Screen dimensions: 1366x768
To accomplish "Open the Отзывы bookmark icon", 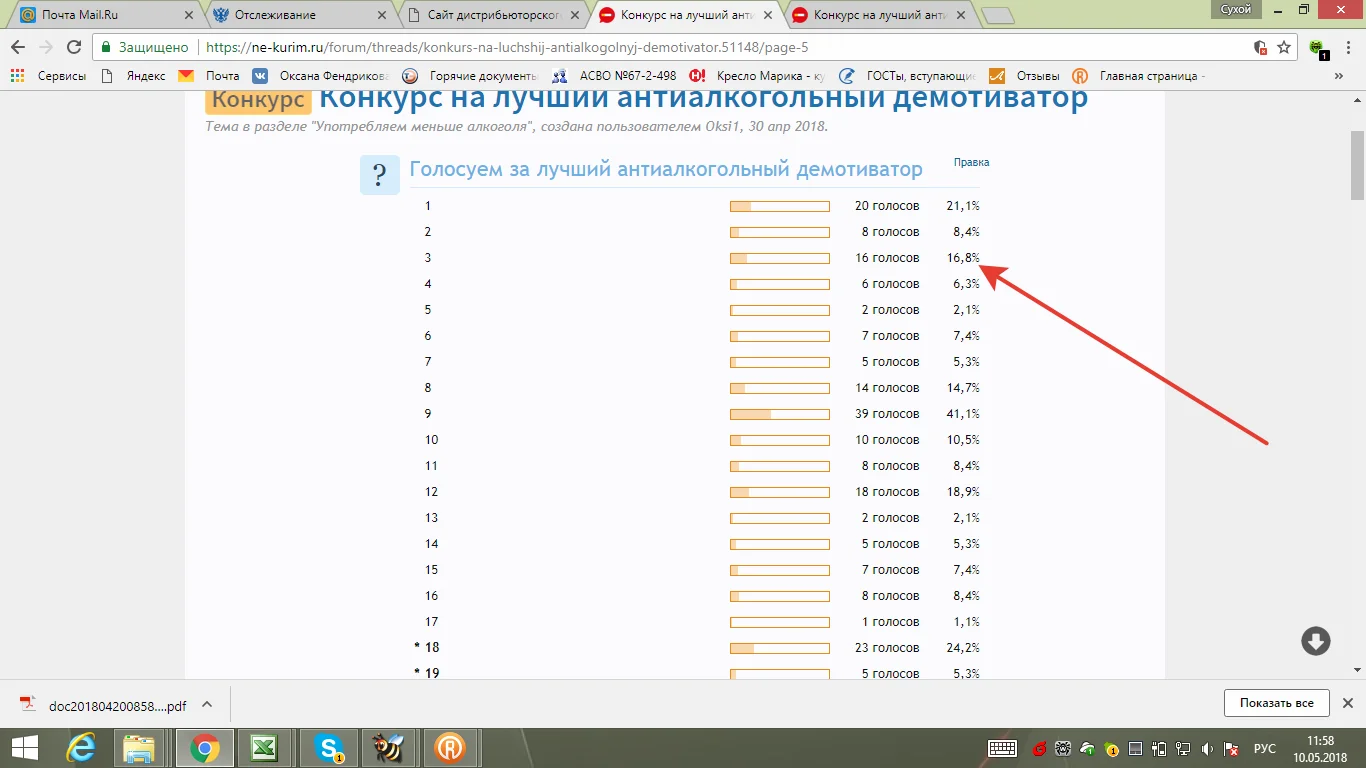I will coord(997,74).
